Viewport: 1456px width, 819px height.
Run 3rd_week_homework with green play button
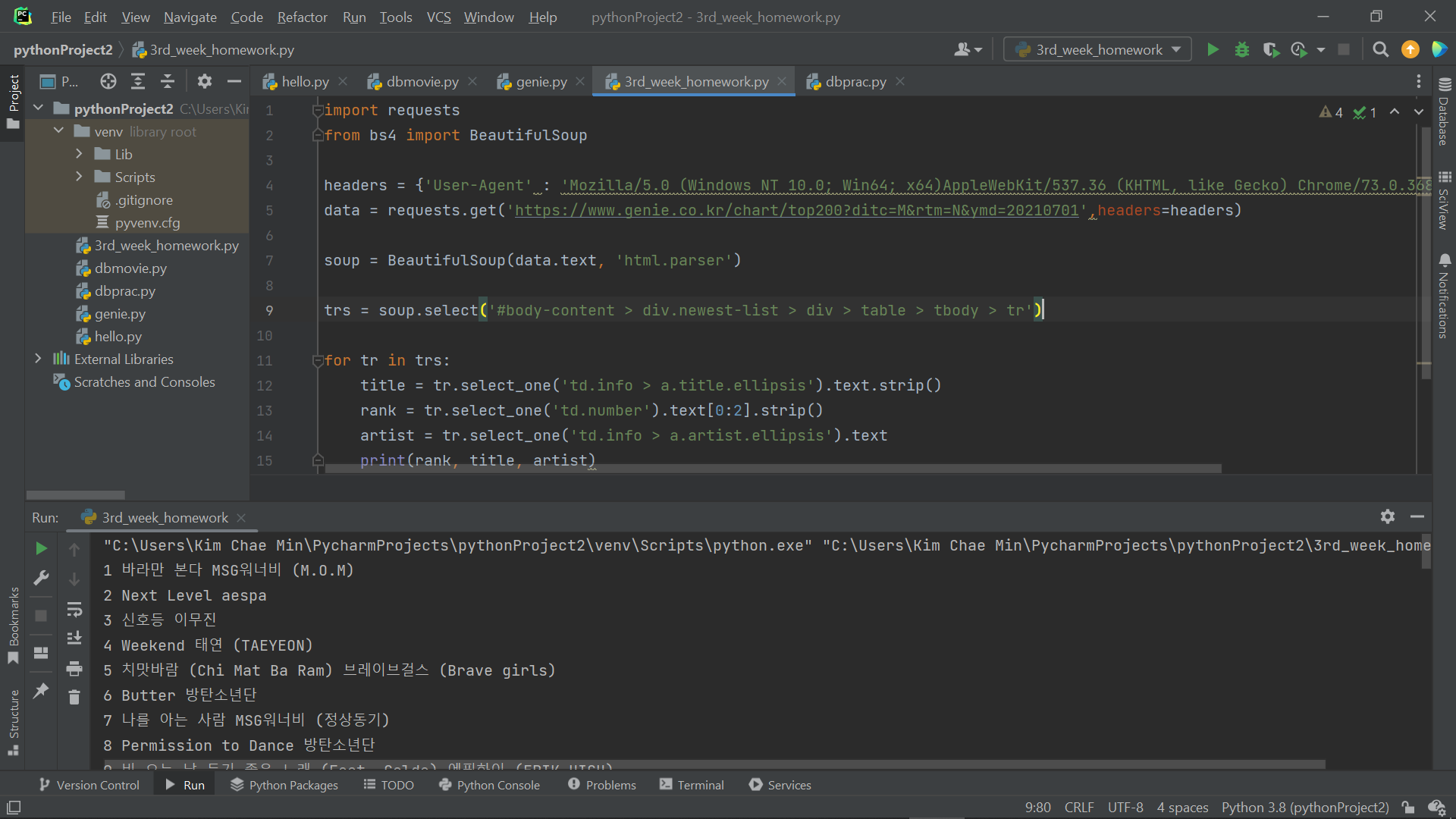pos(1213,50)
